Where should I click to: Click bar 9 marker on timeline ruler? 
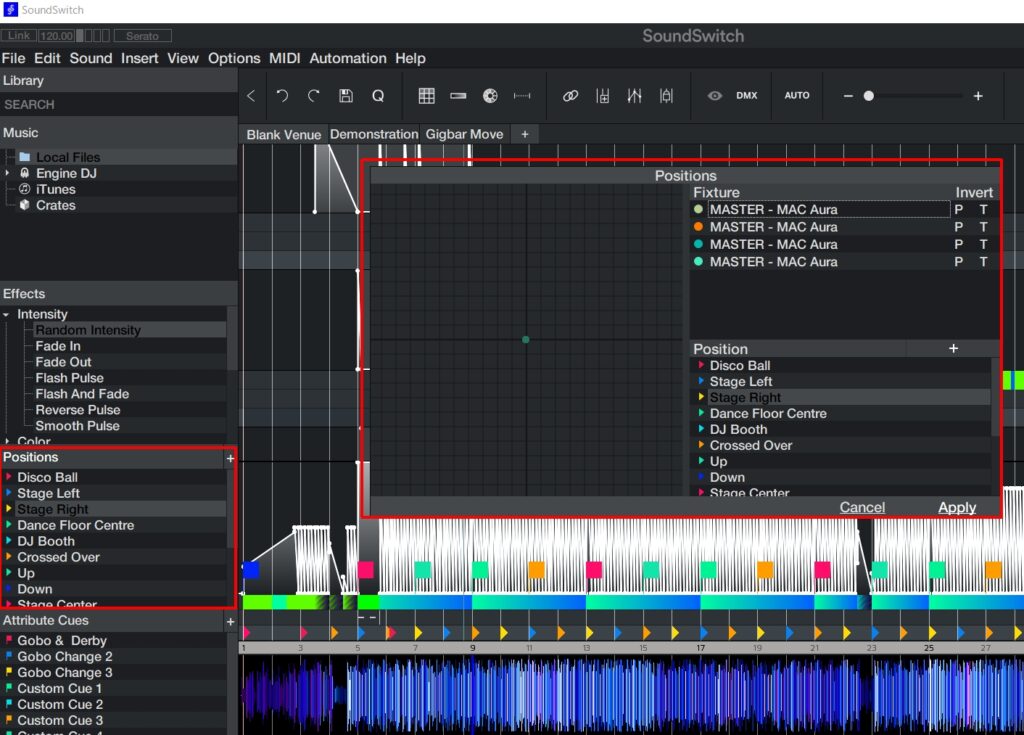click(x=472, y=648)
